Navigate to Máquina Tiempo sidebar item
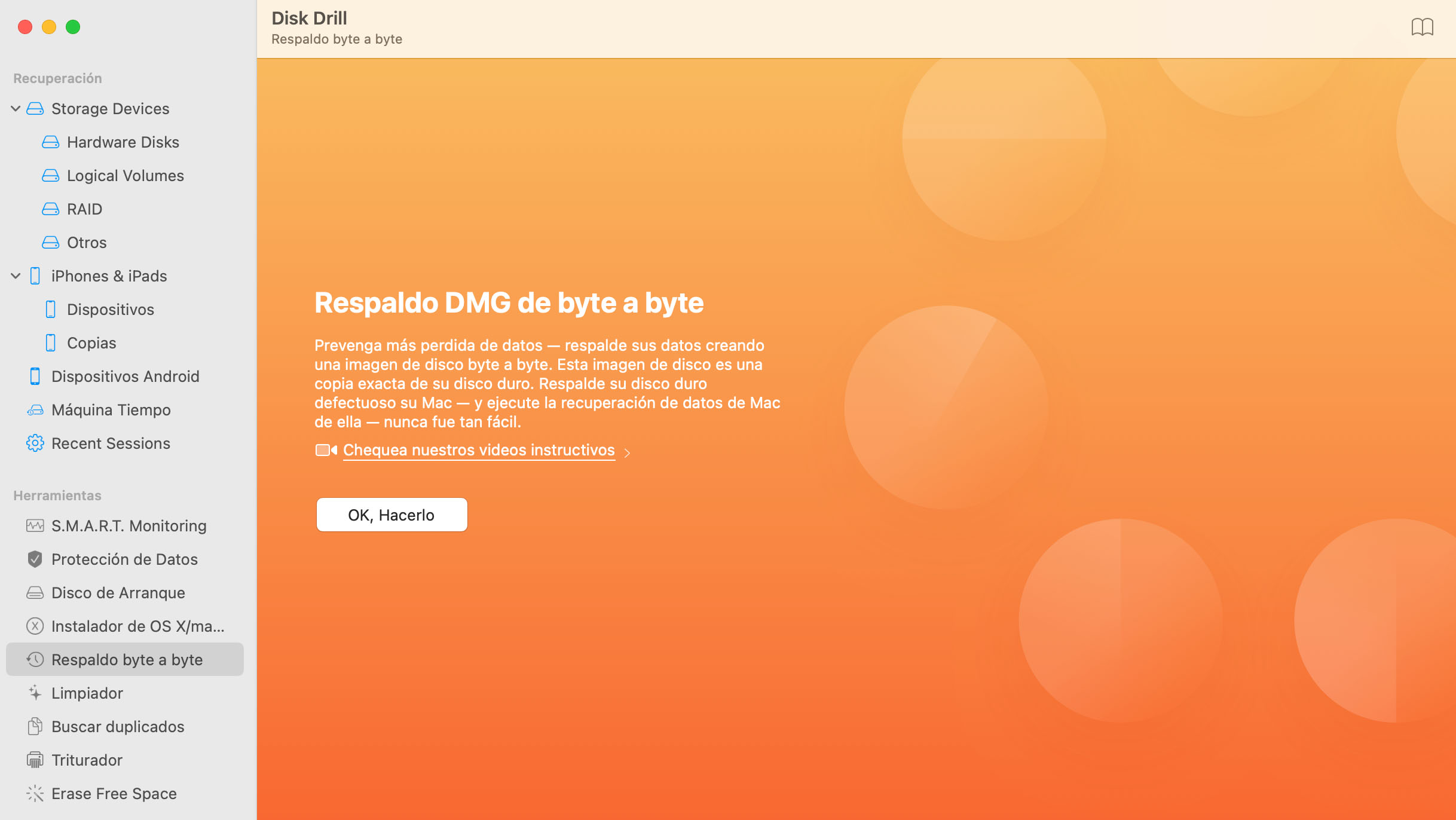The height and width of the screenshot is (820, 1456). [x=111, y=410]
